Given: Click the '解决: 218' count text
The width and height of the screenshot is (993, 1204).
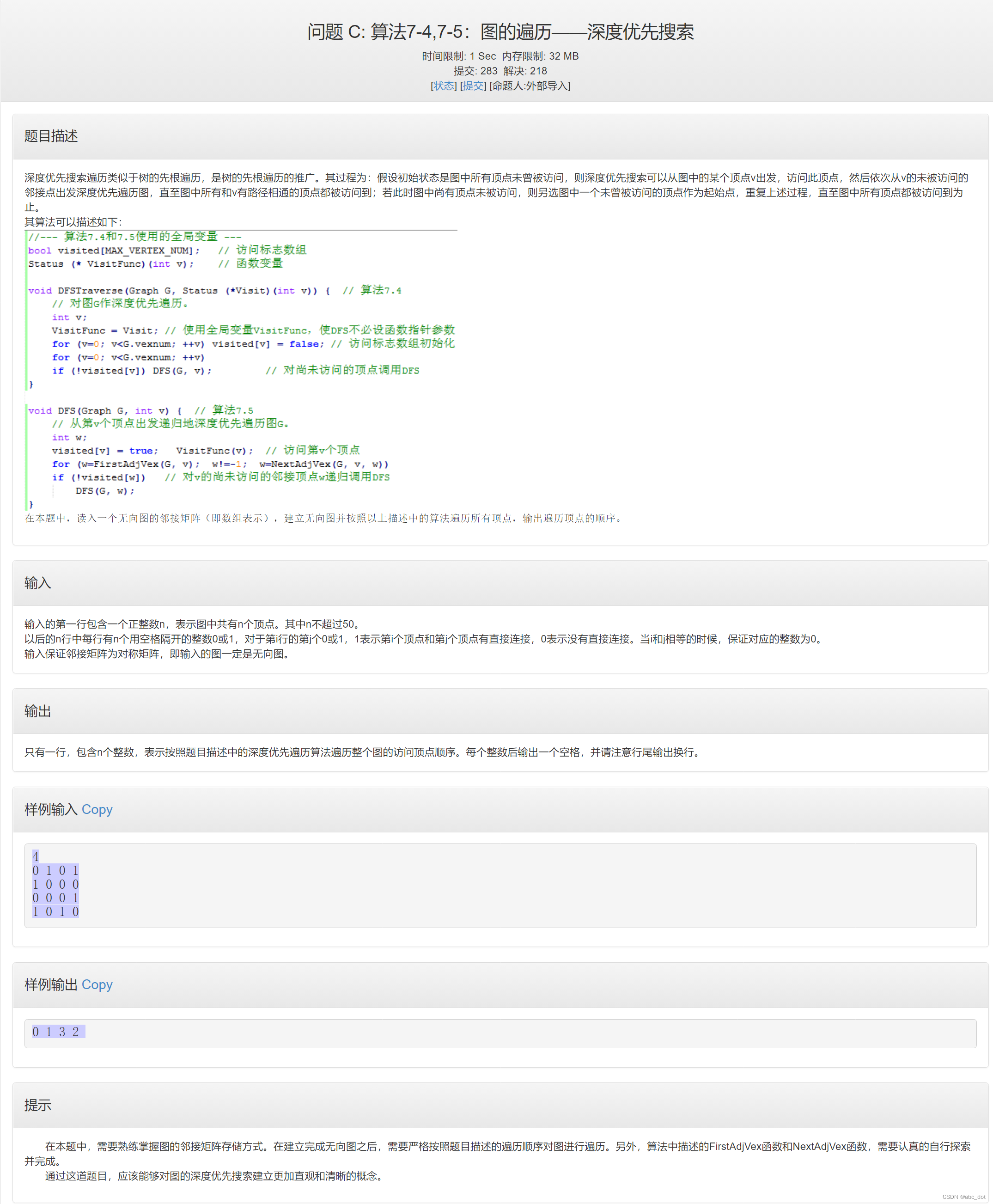Looking at the screenshot, I should coord(525,71).
